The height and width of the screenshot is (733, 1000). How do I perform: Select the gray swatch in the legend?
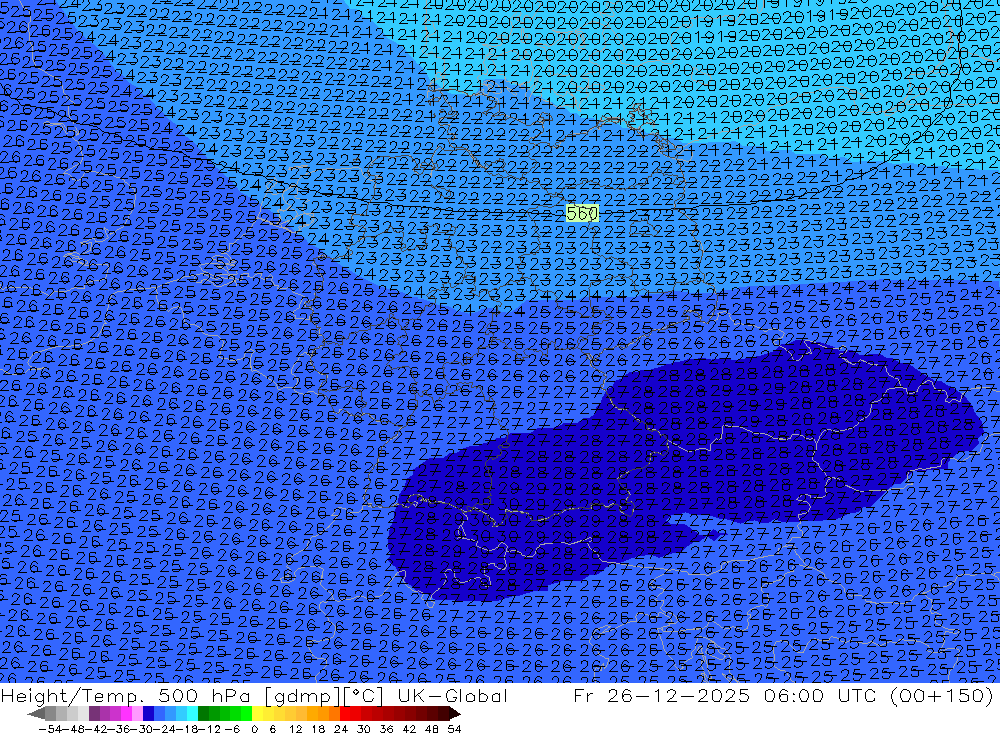(x=62, y=713)
